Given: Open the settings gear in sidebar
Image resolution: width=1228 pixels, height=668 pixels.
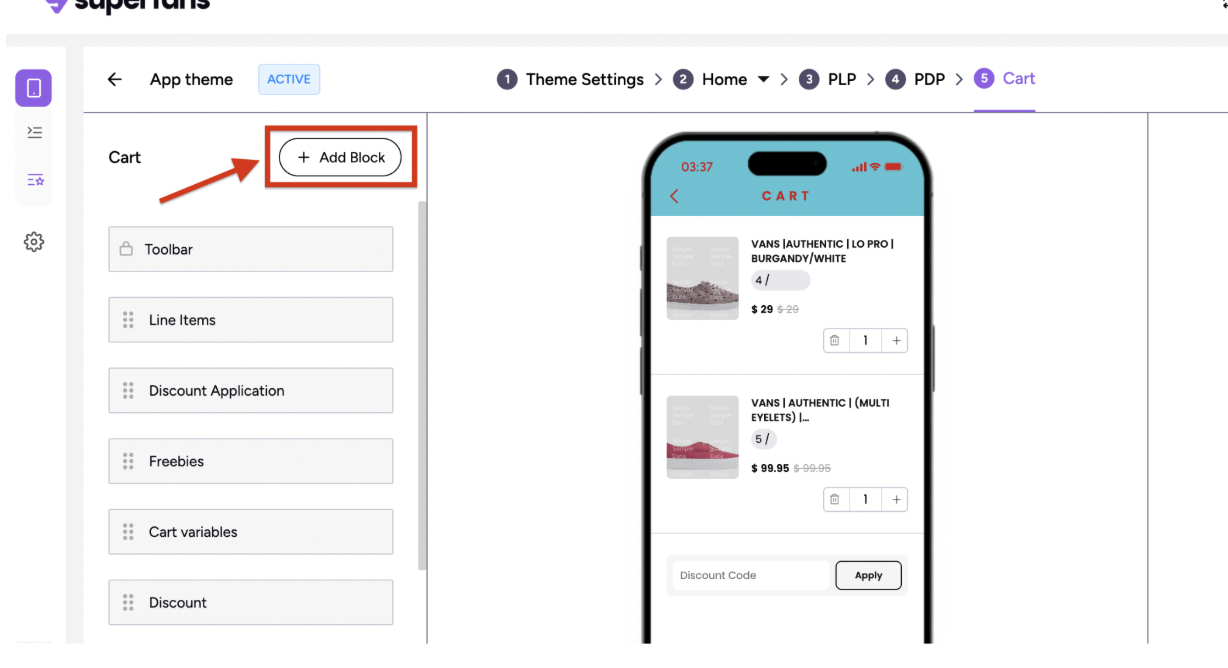Looking at the screenshot, I should pyautogui.click(x=34, y=242).
